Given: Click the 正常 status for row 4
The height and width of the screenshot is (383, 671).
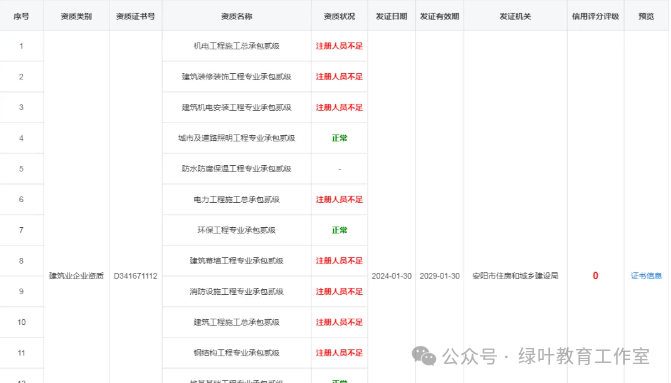Looking at the screenshot, I should pos(339,138).
